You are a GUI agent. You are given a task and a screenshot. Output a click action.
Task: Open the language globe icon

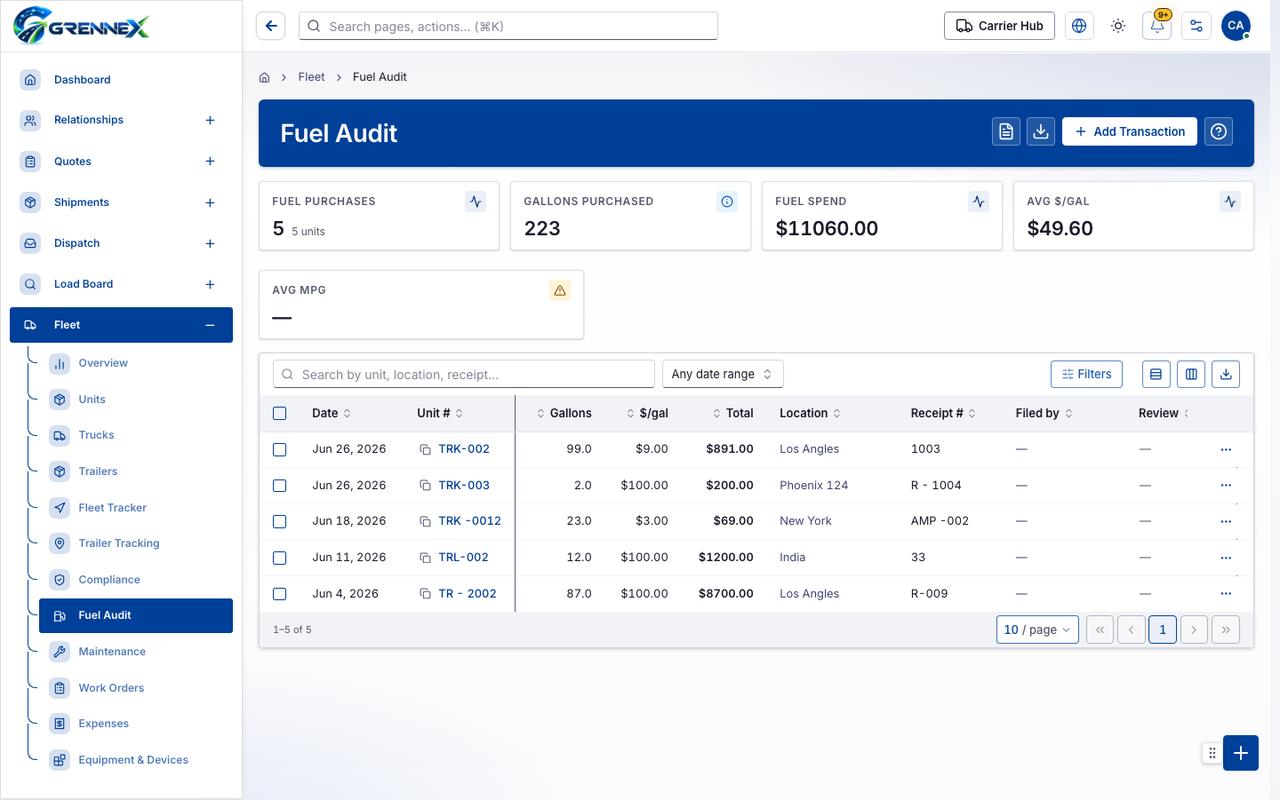tap(1079, 26)
